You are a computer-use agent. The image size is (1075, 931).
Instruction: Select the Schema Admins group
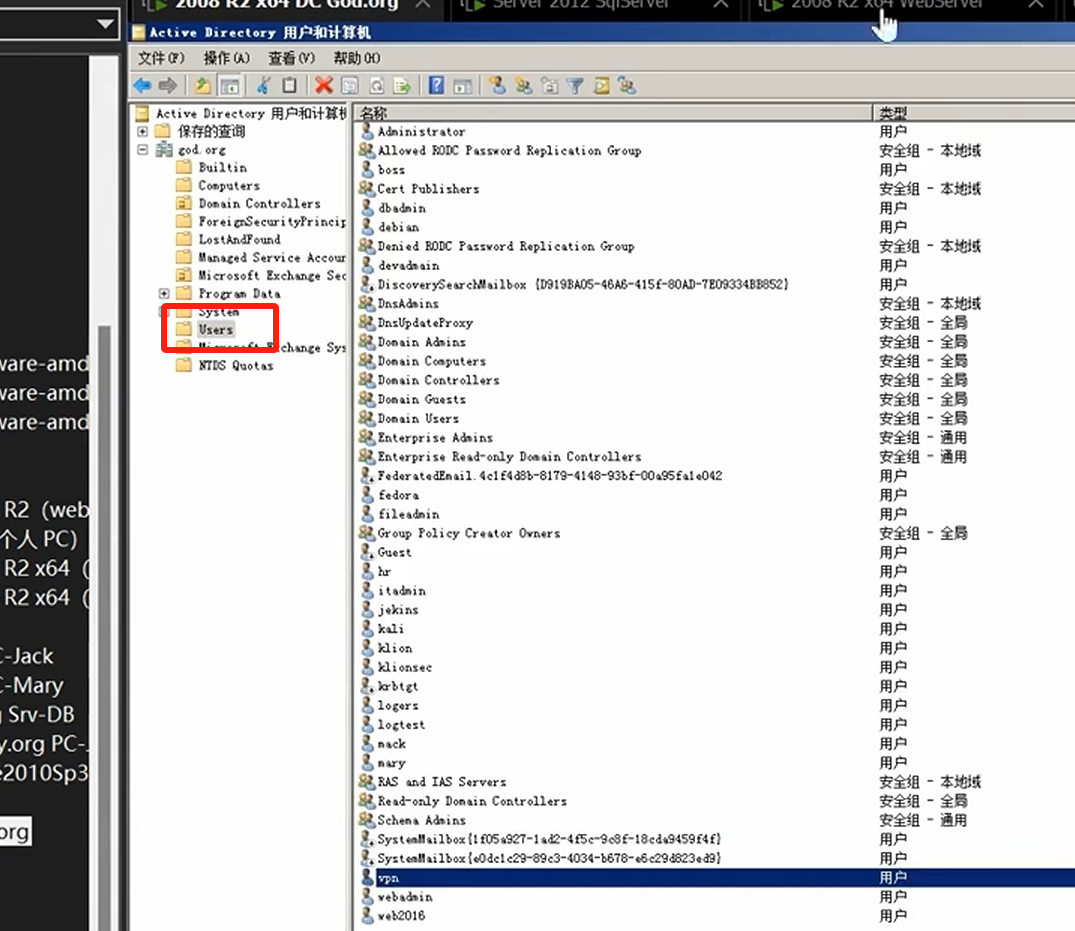tap(422, 820)
